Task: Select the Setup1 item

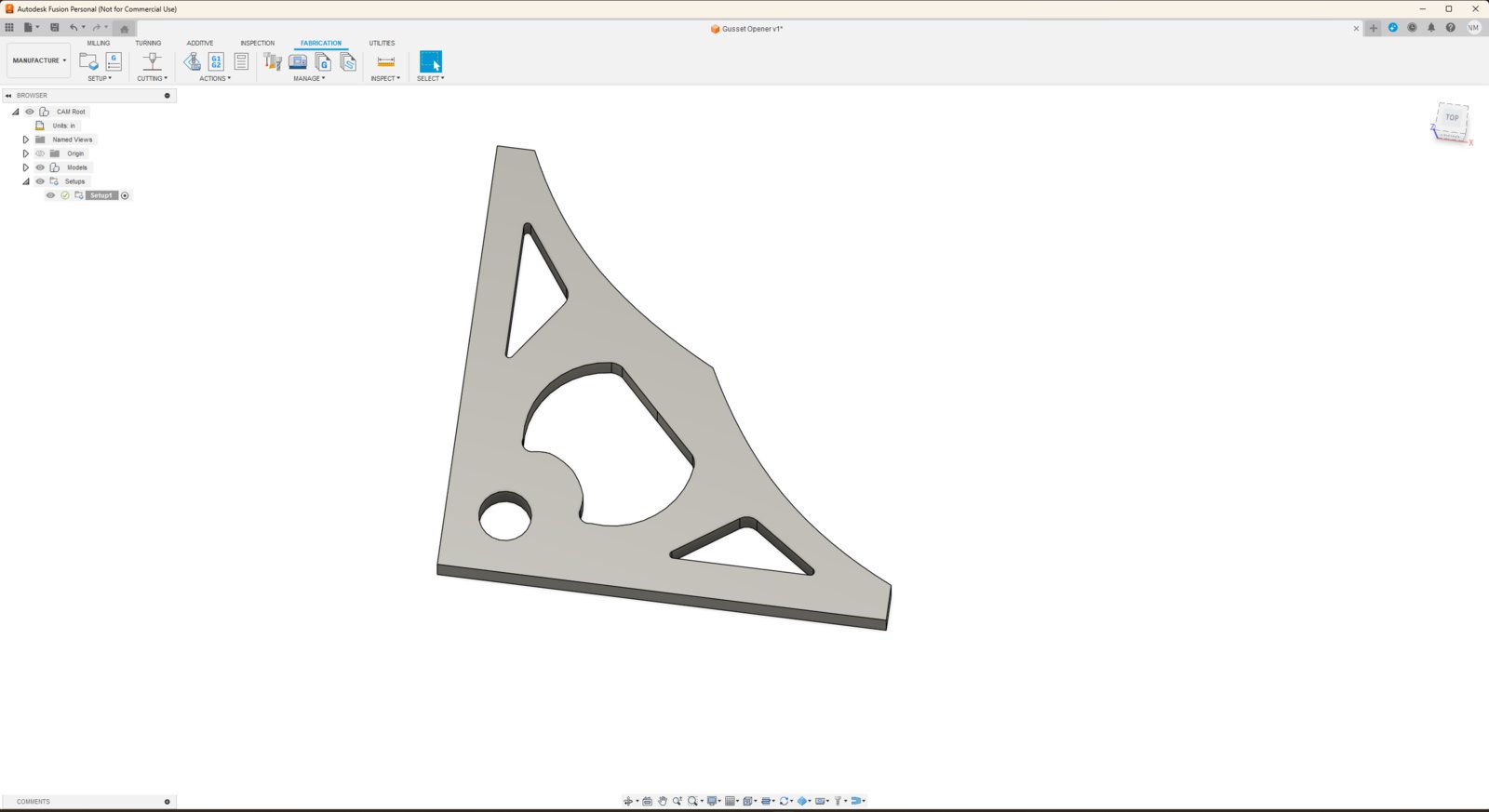Action: [x=101, y=195]
